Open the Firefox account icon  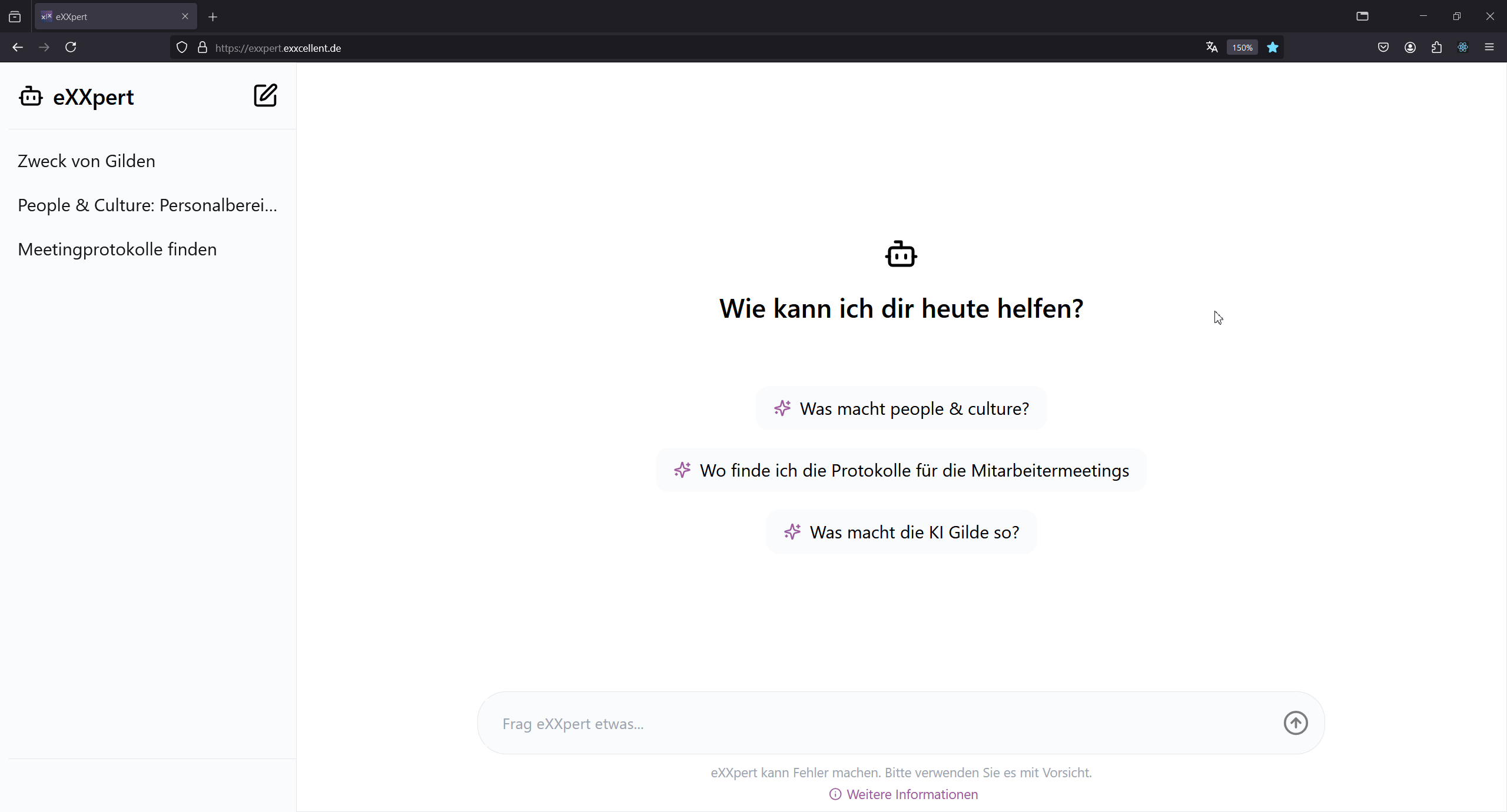coord(1410,47)
